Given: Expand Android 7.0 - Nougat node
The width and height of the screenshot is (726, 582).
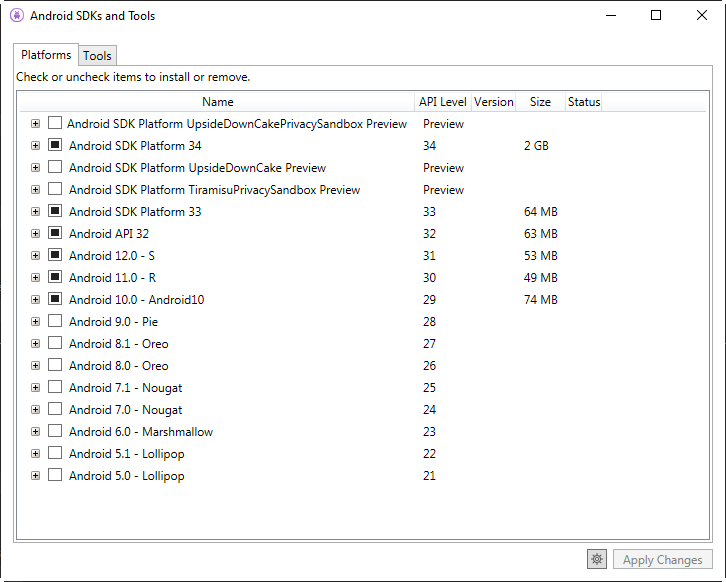Looking at the screenshot, I should coord(35,409).
